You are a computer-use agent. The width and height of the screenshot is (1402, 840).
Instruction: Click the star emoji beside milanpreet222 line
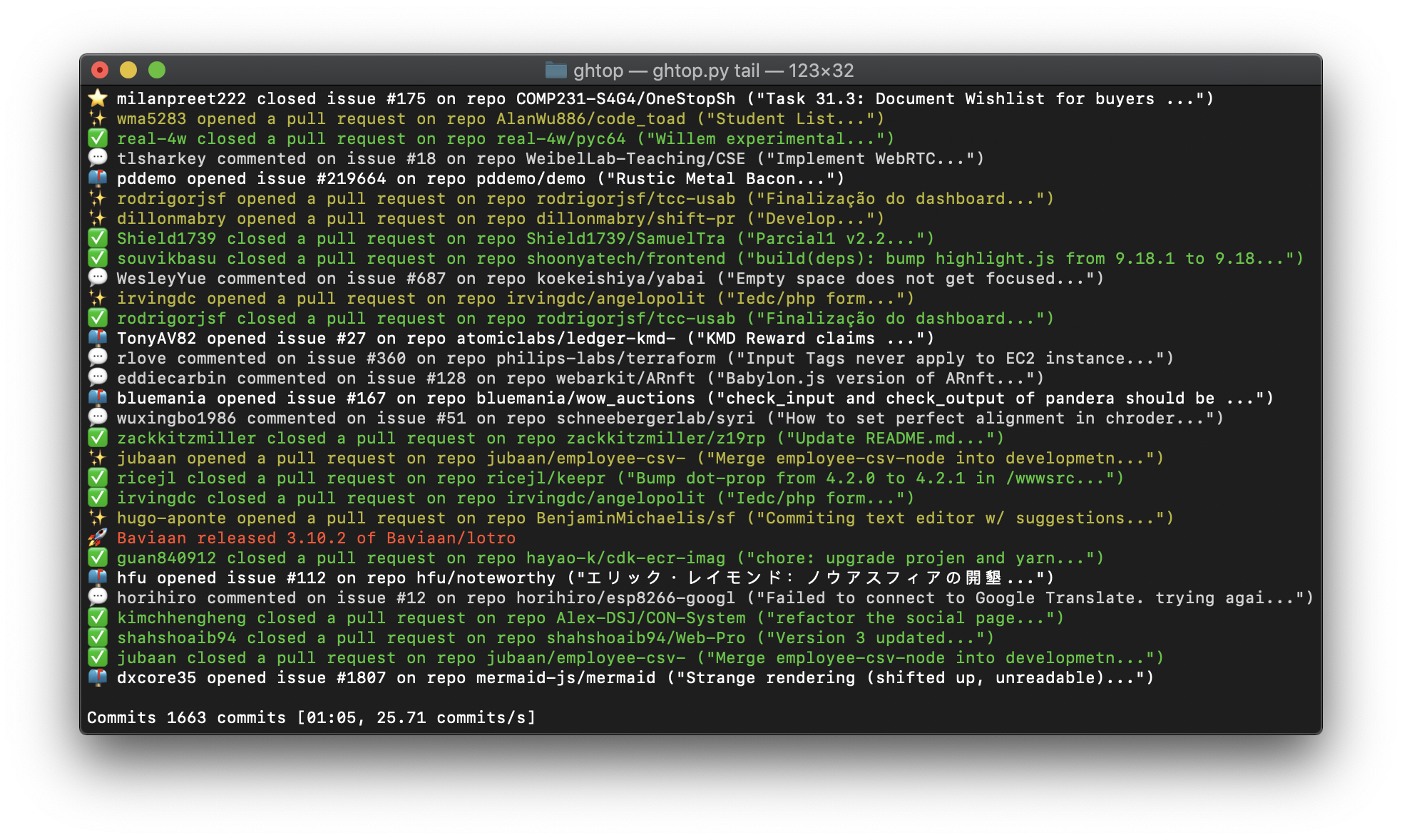click(98, 98)
